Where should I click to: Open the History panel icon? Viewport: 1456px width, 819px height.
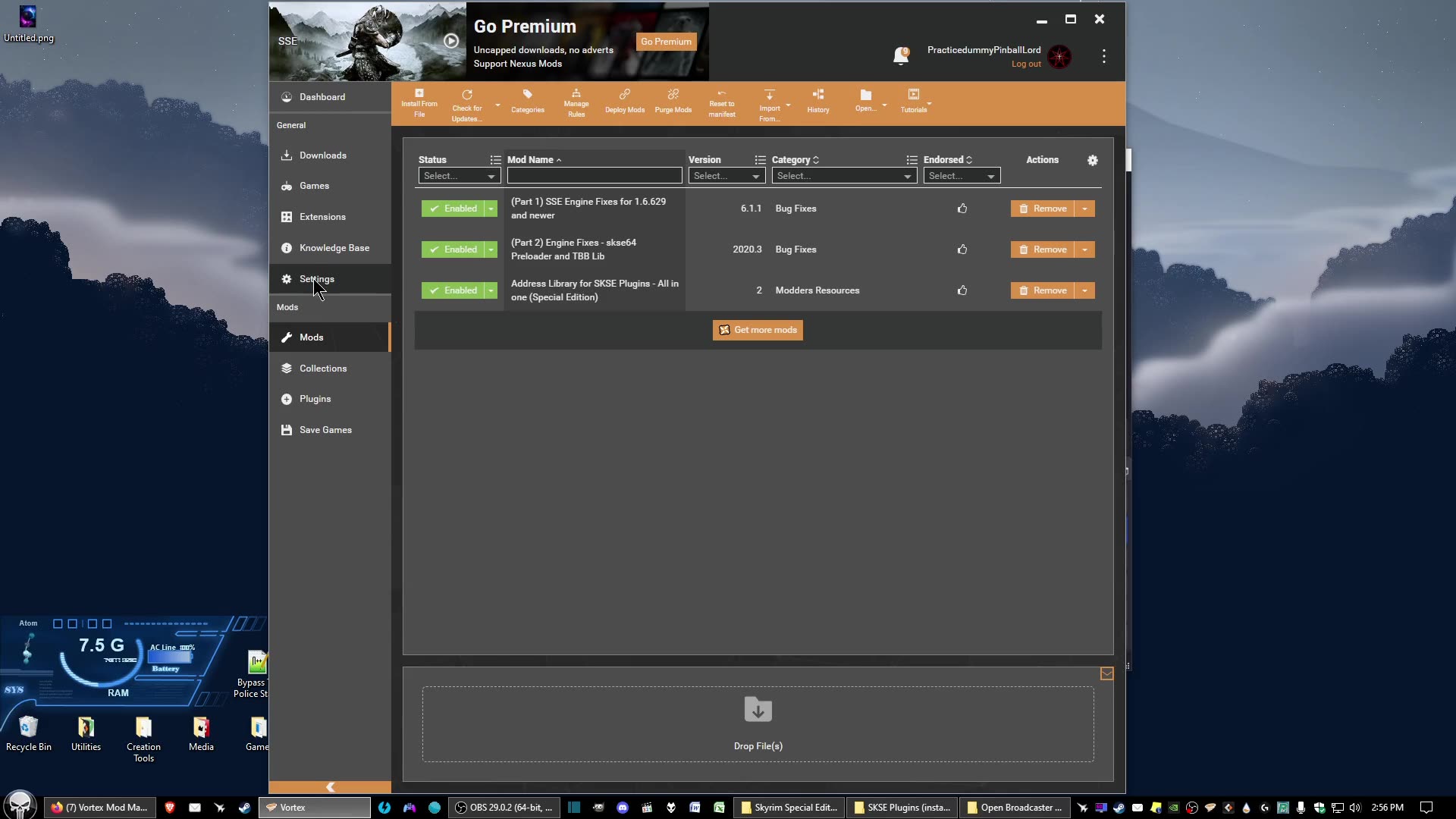click(x=817, y=101)
